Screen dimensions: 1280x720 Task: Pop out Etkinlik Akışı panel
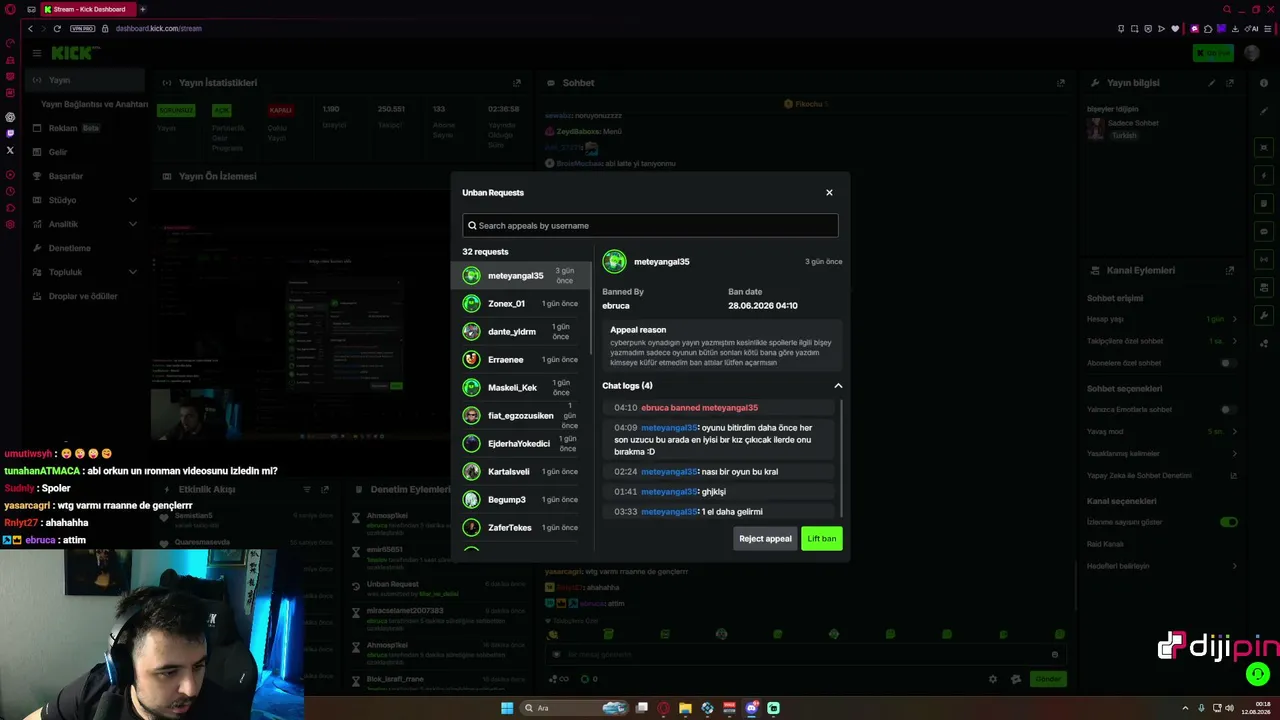click(x=325, y=490)
